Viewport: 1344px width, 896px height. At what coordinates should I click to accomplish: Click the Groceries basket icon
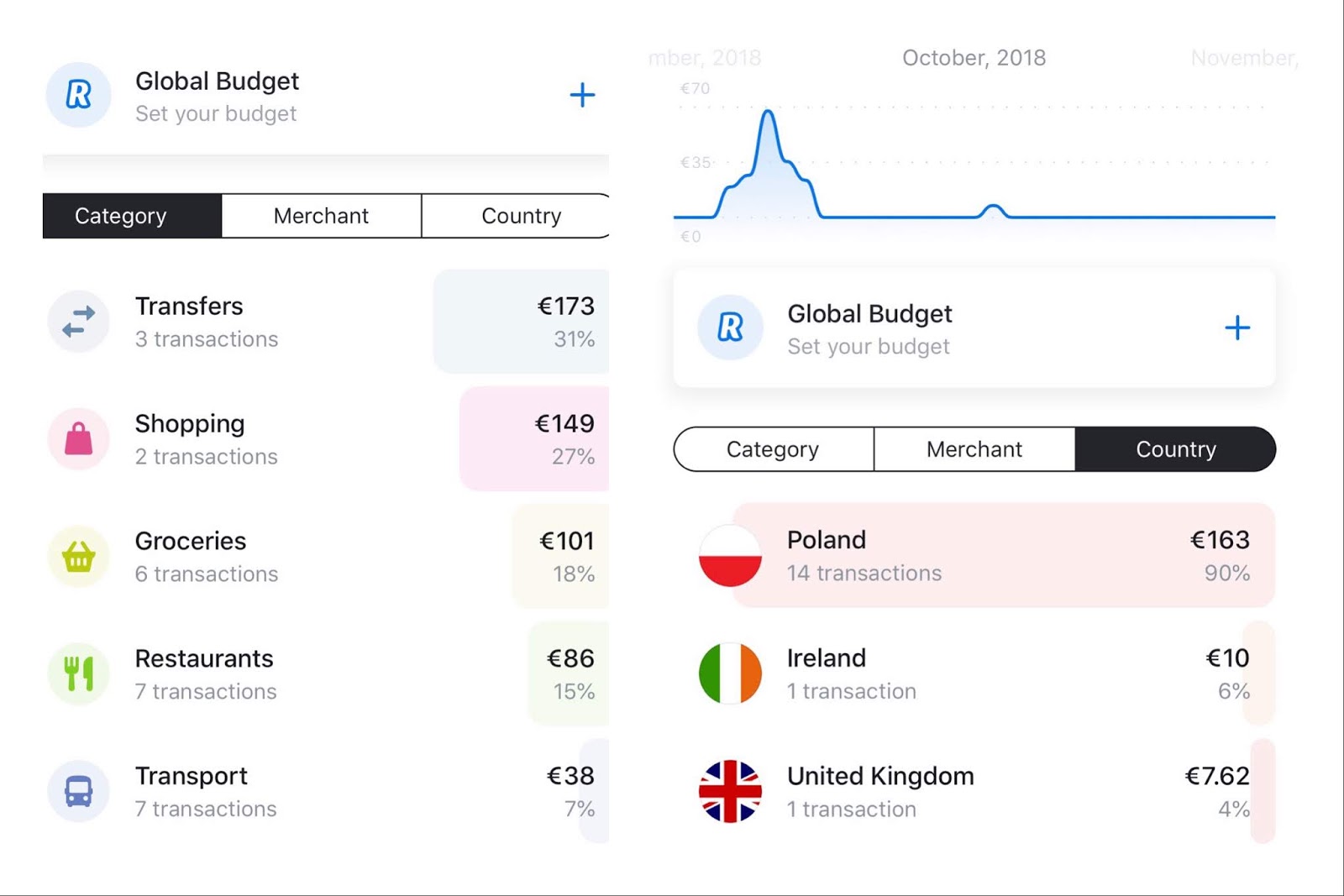pyautogui.click(x=78, y=557)
